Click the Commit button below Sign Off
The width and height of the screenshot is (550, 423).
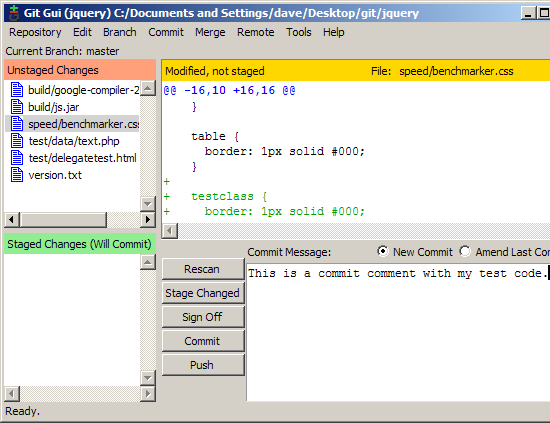point(203,341)
